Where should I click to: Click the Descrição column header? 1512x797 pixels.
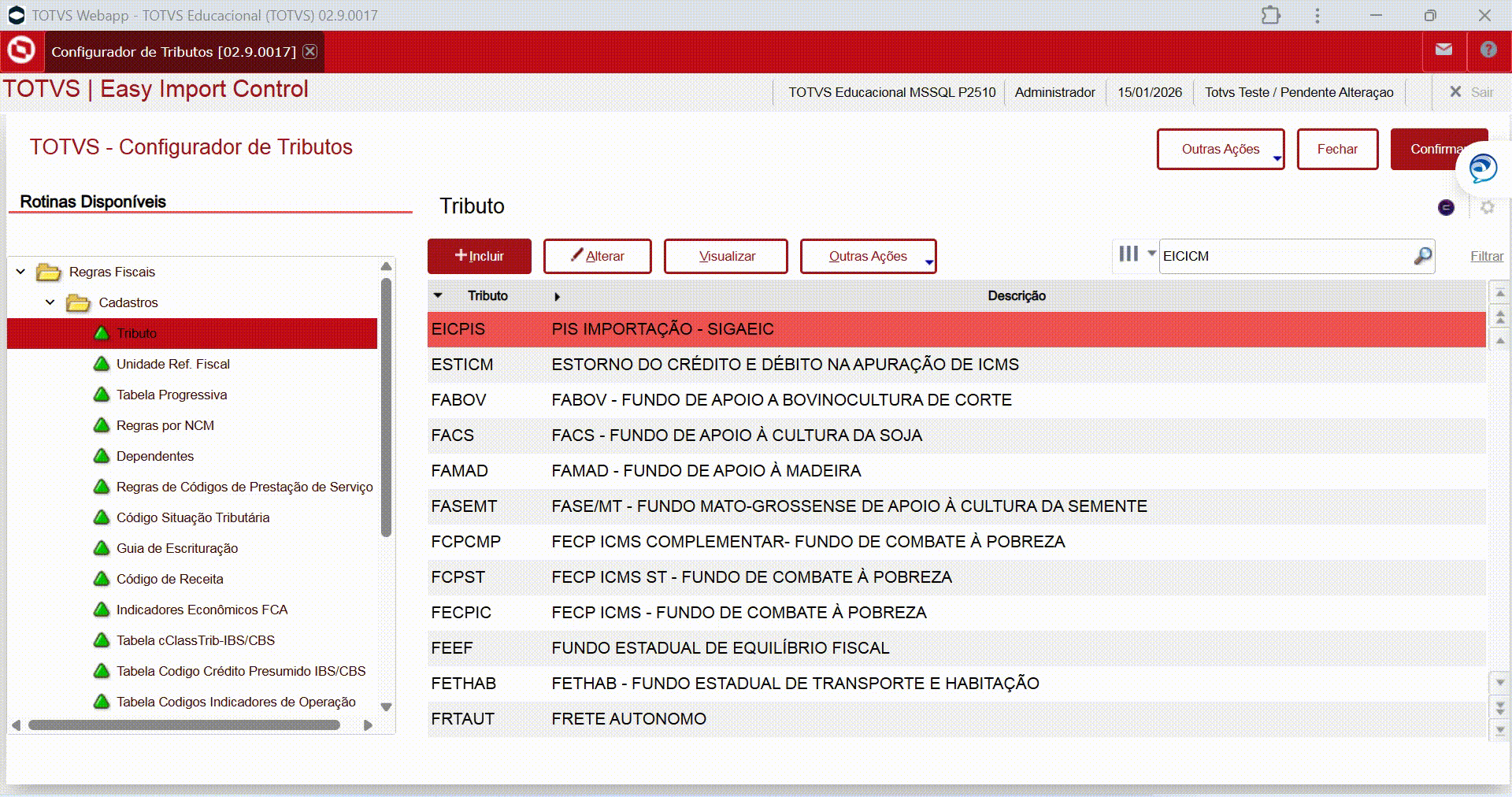pyautogui.click(x=1017, y=295)
